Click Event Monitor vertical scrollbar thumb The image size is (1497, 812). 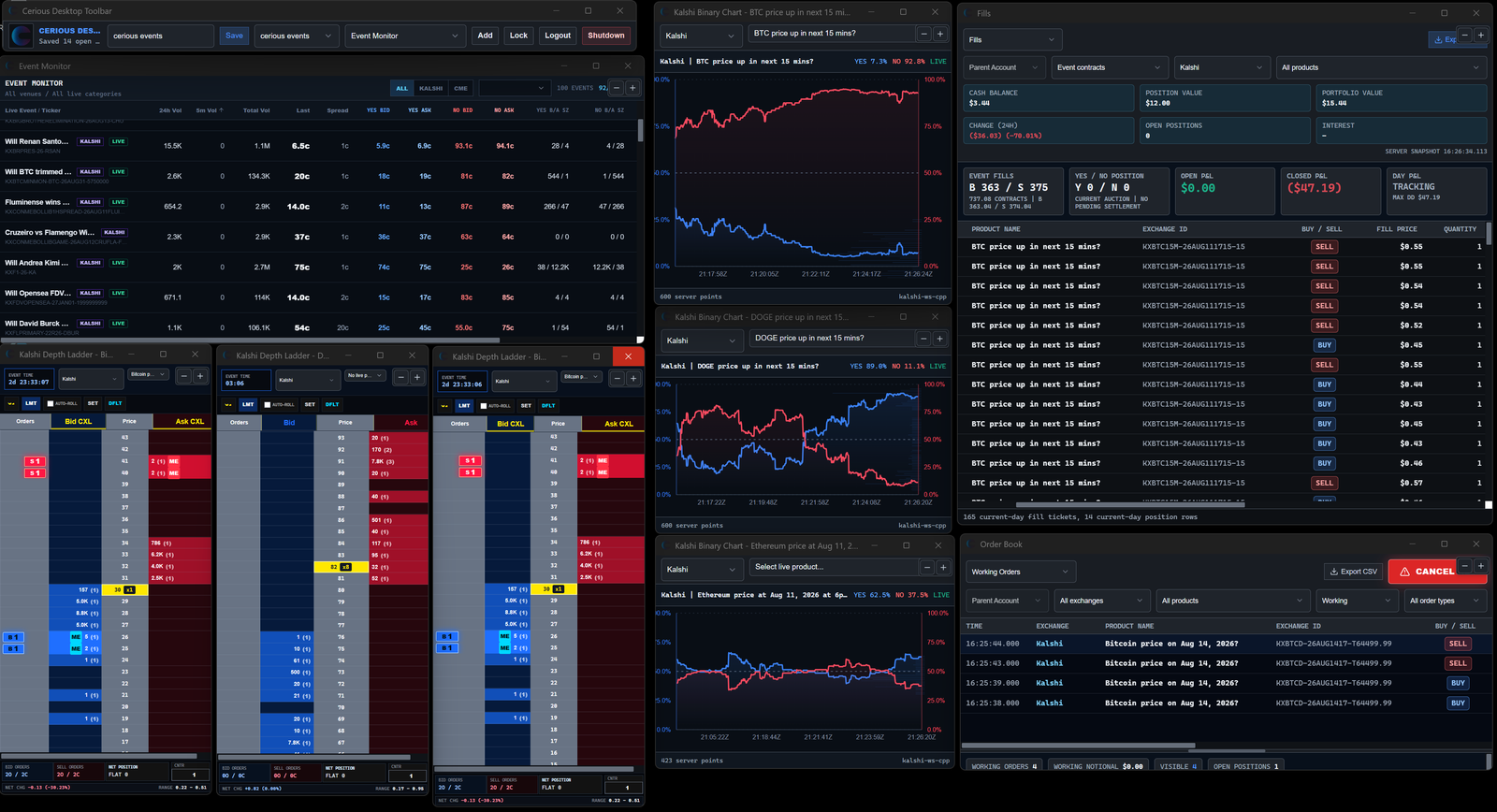point(640,130)
